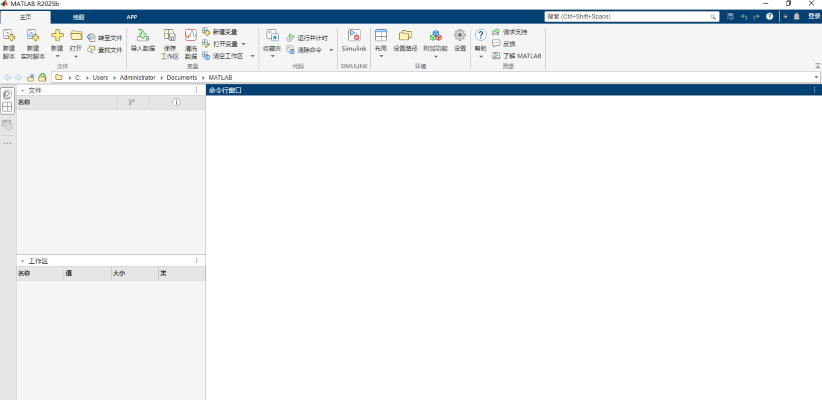Open the 打开变量 dropdown arrow
822x400 pixels.
pos(244,44)
